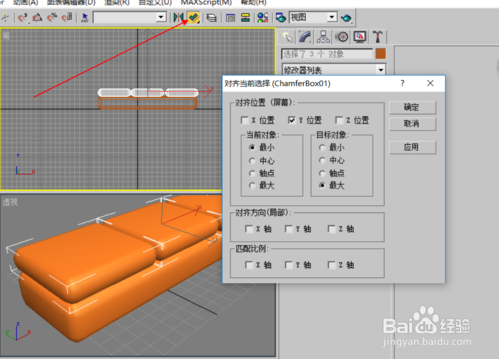
Task: Open the orange object color swatch
Action: pos(381,54)
